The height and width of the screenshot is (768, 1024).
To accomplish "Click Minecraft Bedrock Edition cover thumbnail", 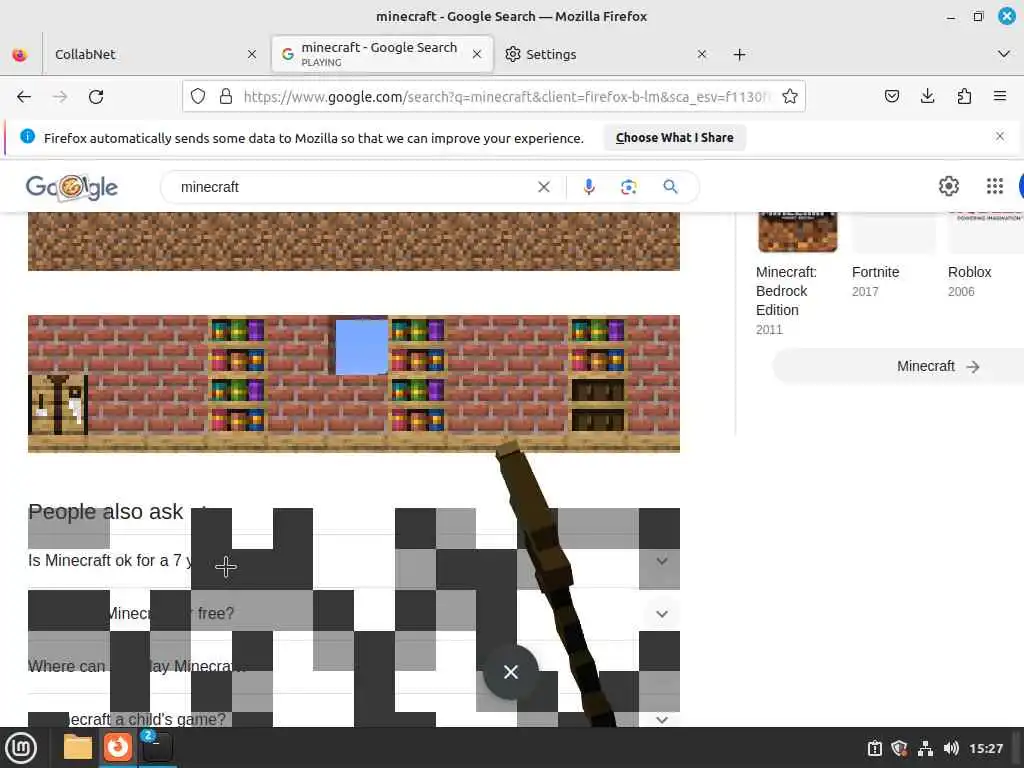I will pyautogui.click(x=797, y=232).
